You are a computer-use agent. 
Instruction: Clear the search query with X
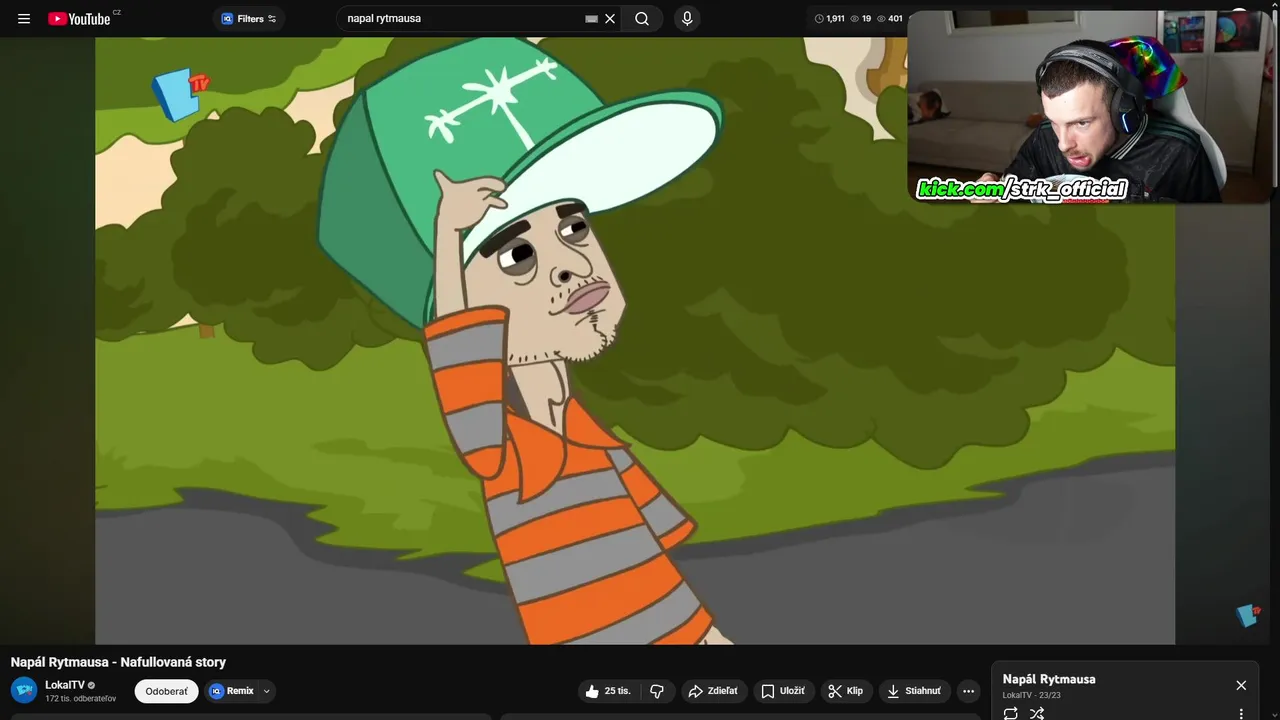[x=610, y=18]
